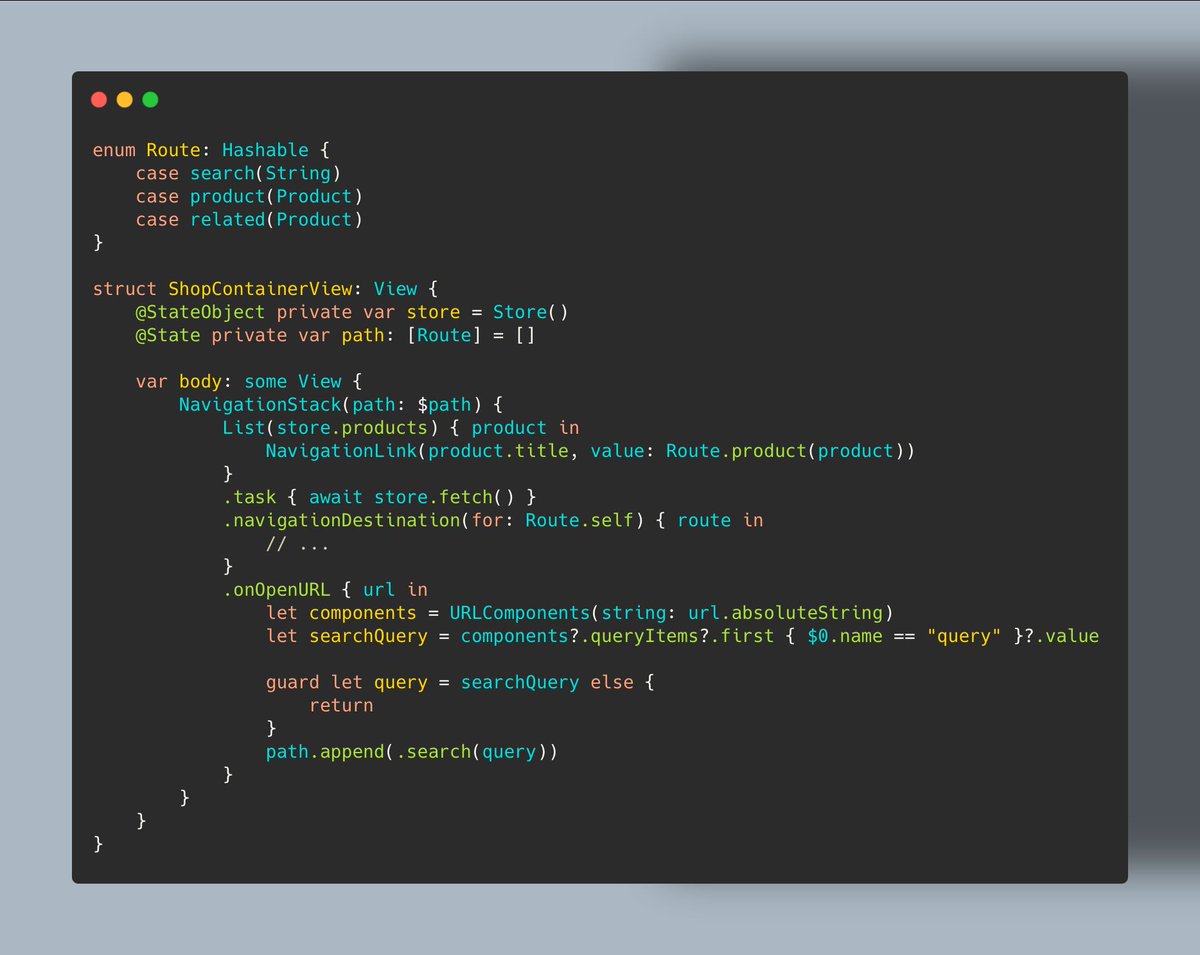Click the 'let components = URLComponents(...)' line
Image resolution: width=1200 pixels, height=955 pixels.
[x=579, y=612]
